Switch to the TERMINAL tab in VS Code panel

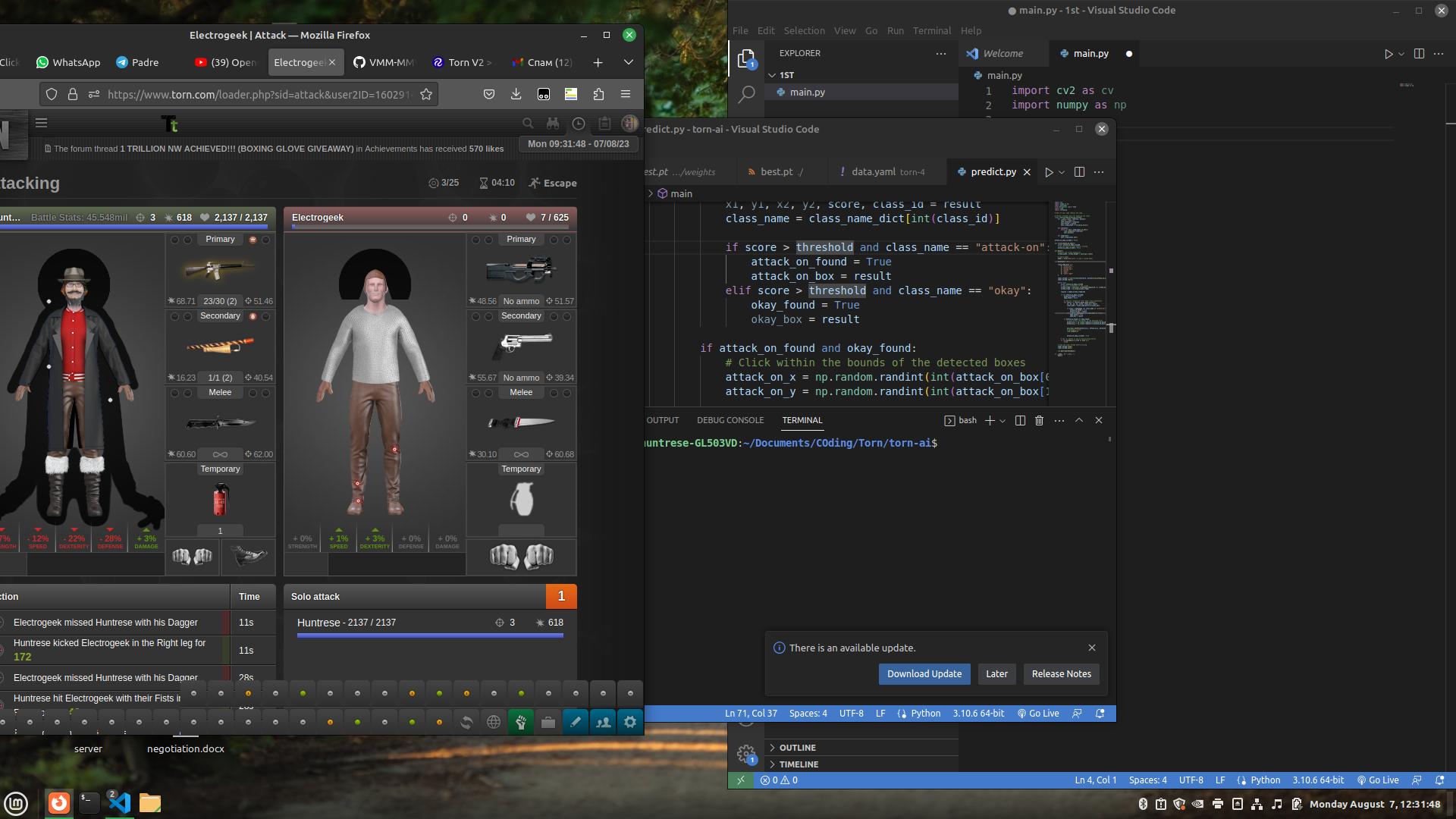click(802, 420)
